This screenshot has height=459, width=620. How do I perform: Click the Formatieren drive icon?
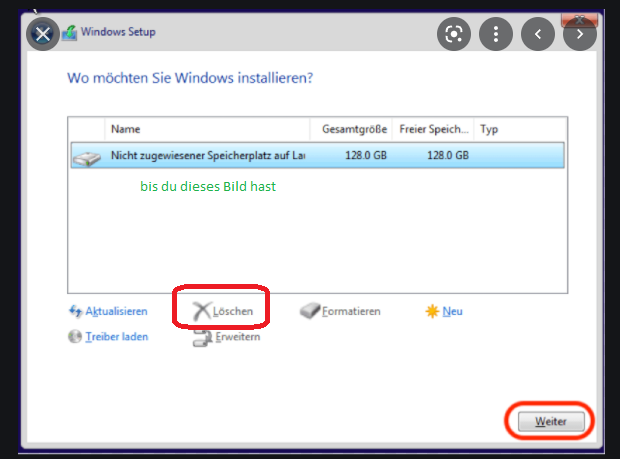(x=310, y=311)
